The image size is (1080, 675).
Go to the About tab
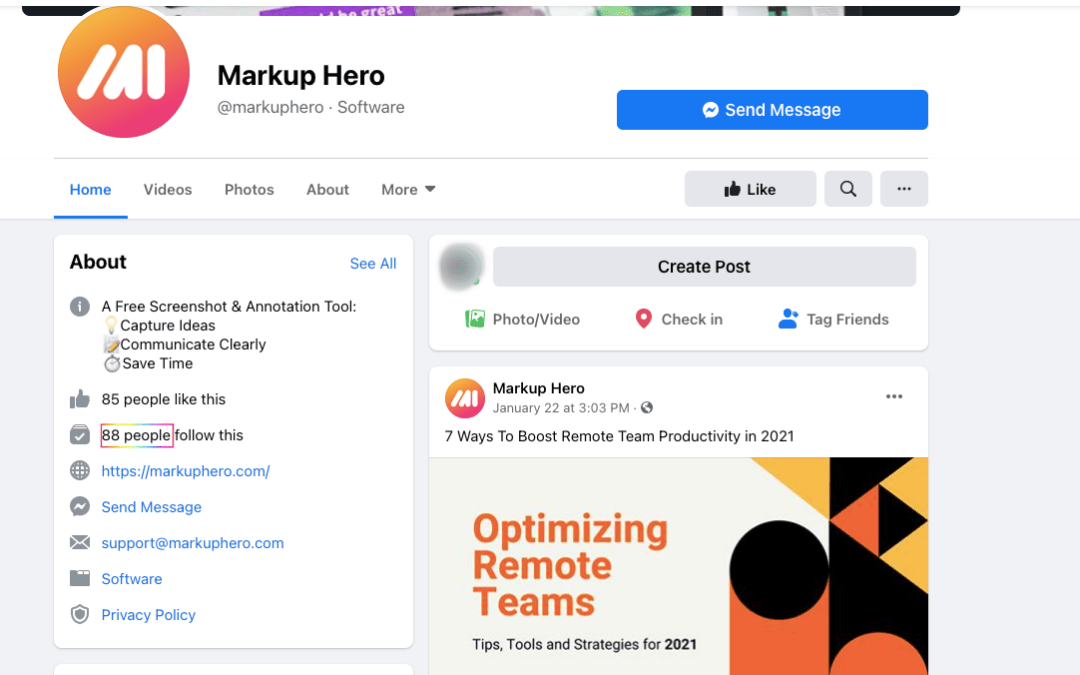328,189
